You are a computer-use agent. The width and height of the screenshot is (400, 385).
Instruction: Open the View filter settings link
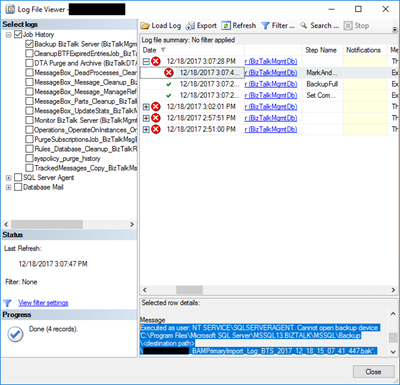(x=43, y=303)
